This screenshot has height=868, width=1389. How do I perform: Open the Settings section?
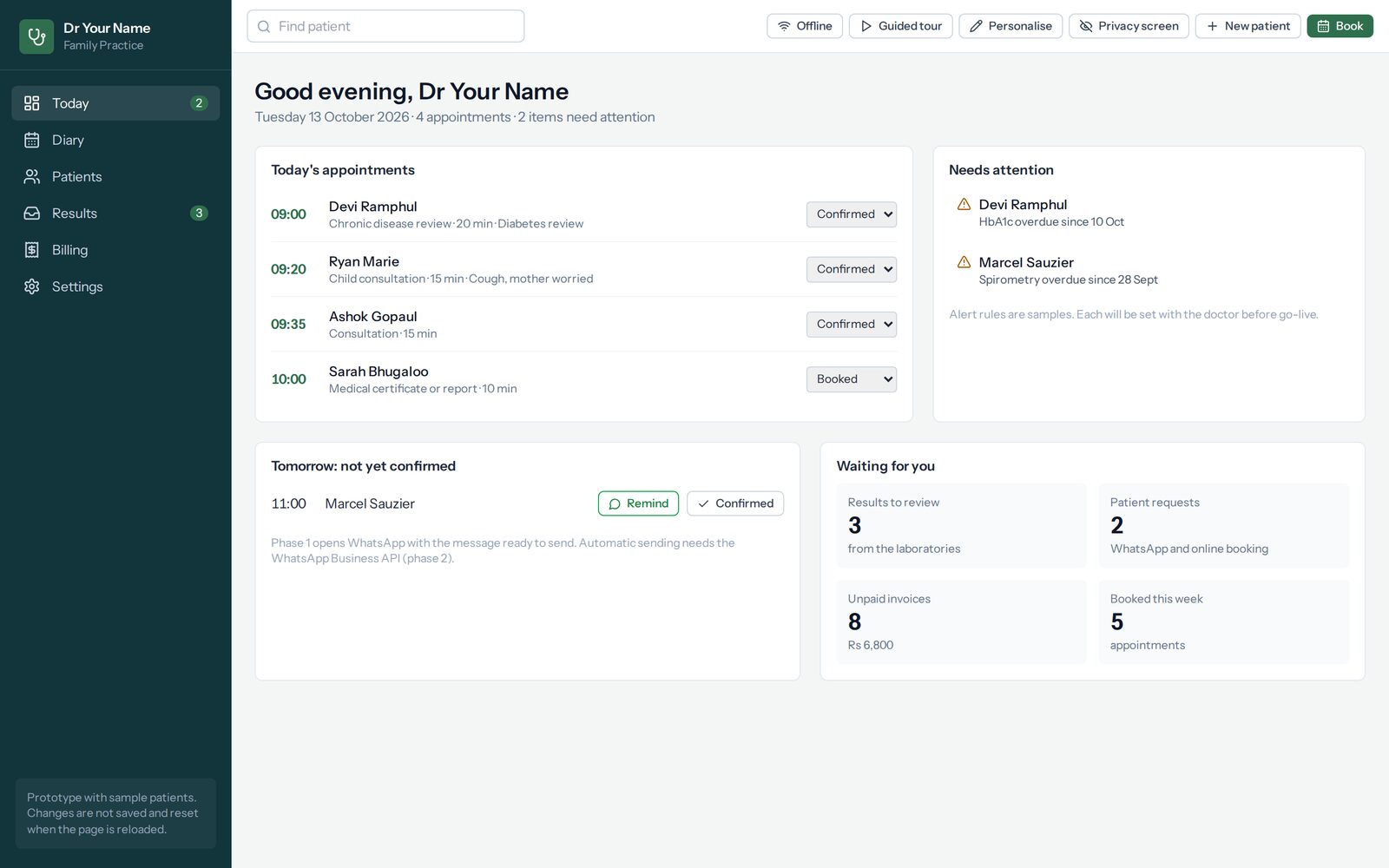tap(115, 286)
